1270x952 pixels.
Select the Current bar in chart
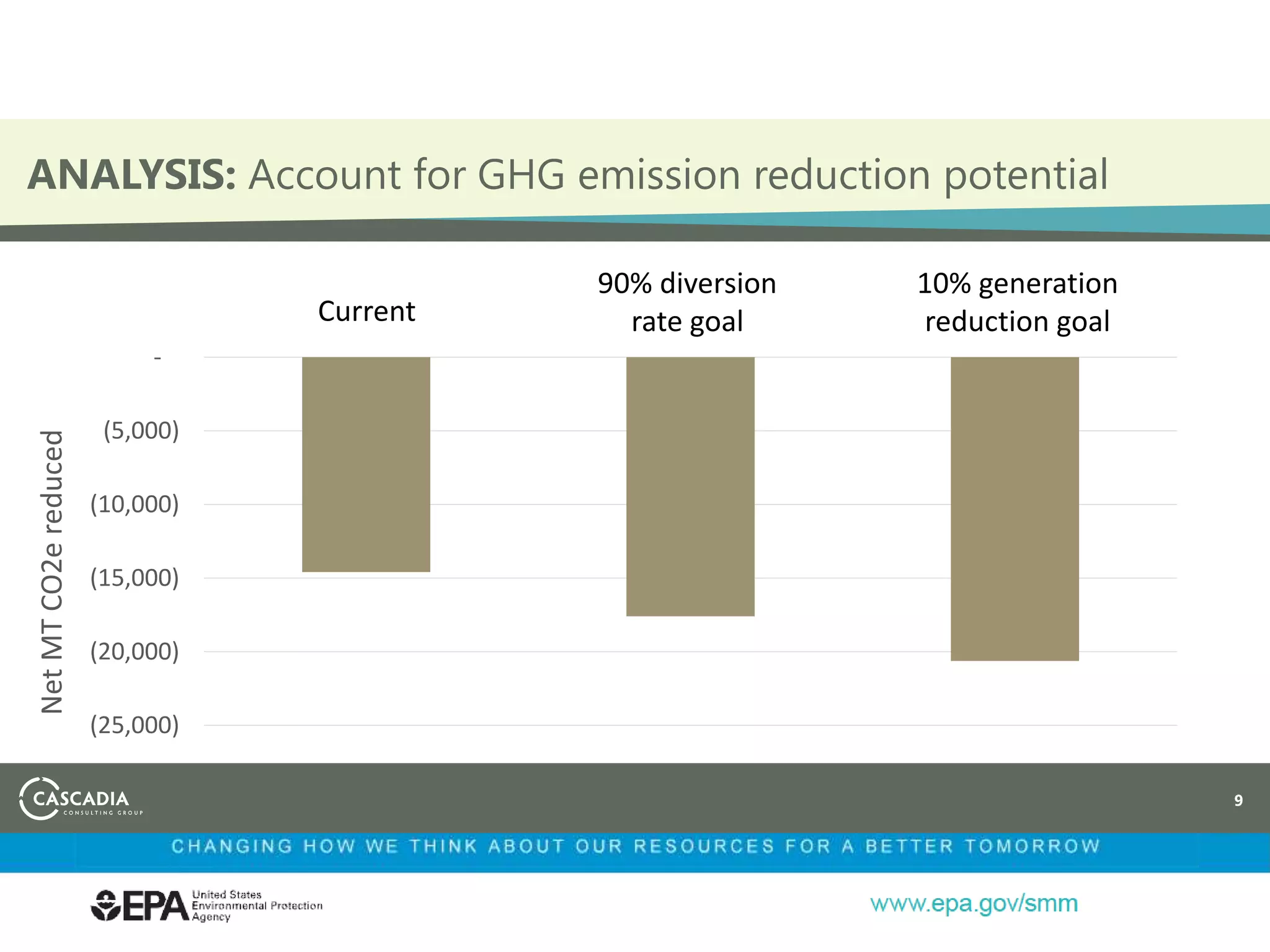(366, 464)
